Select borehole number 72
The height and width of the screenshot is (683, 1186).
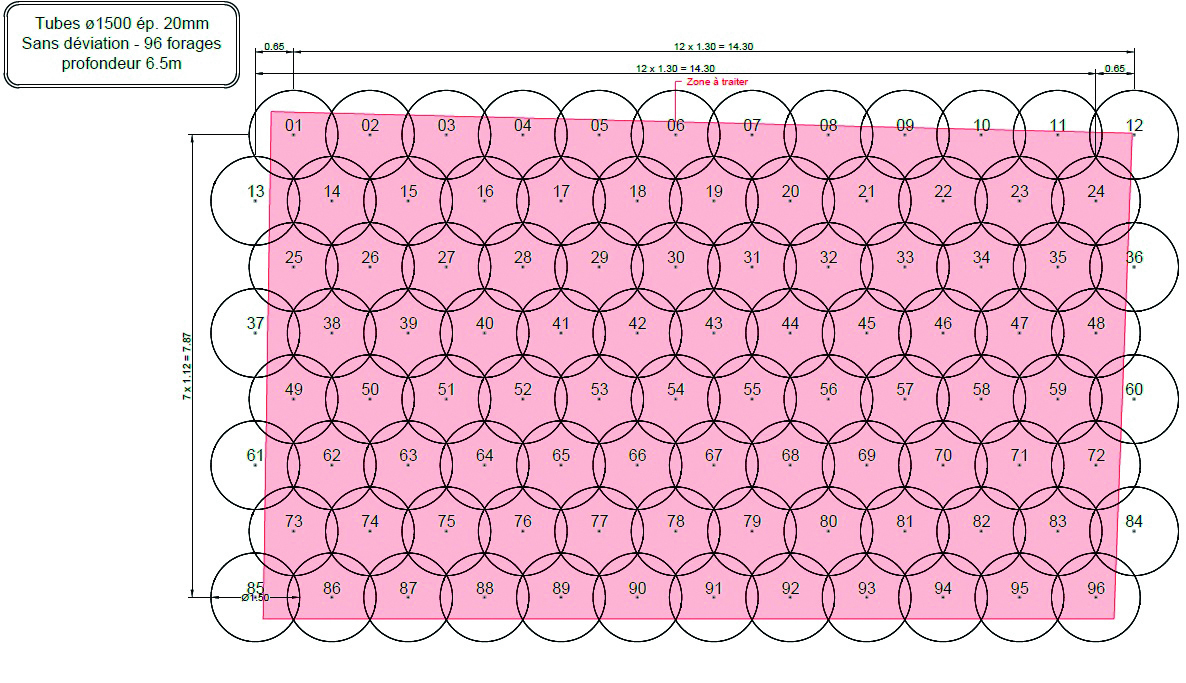tap(1096, 455)
